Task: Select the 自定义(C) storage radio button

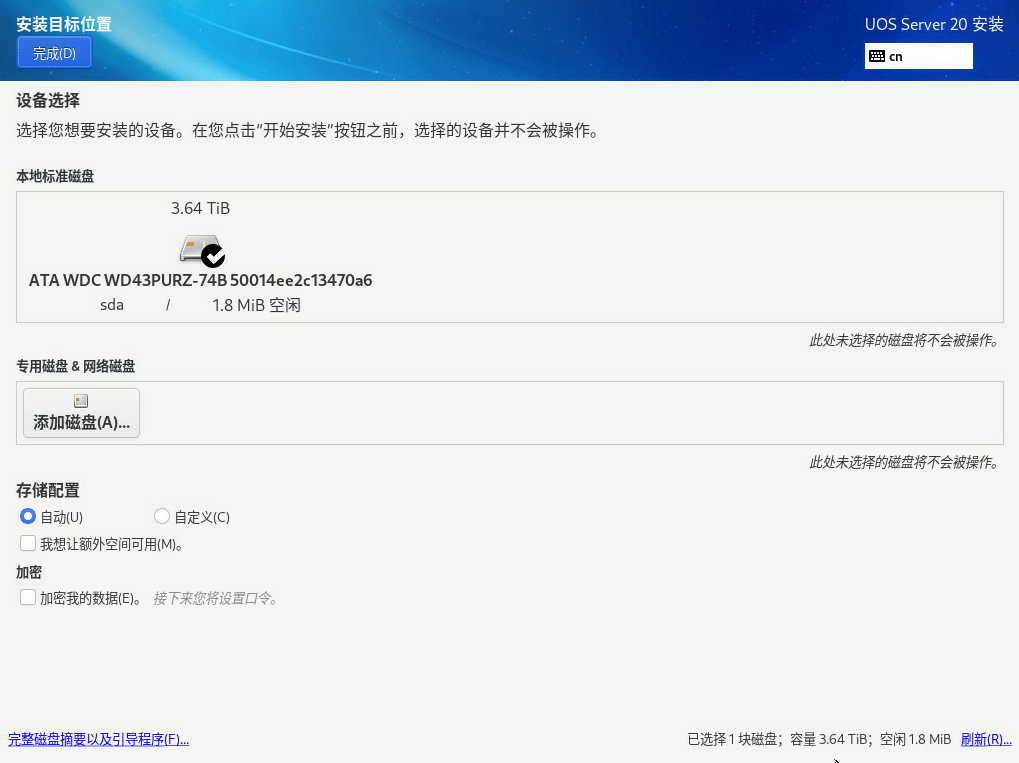Action: pos(161,516)
